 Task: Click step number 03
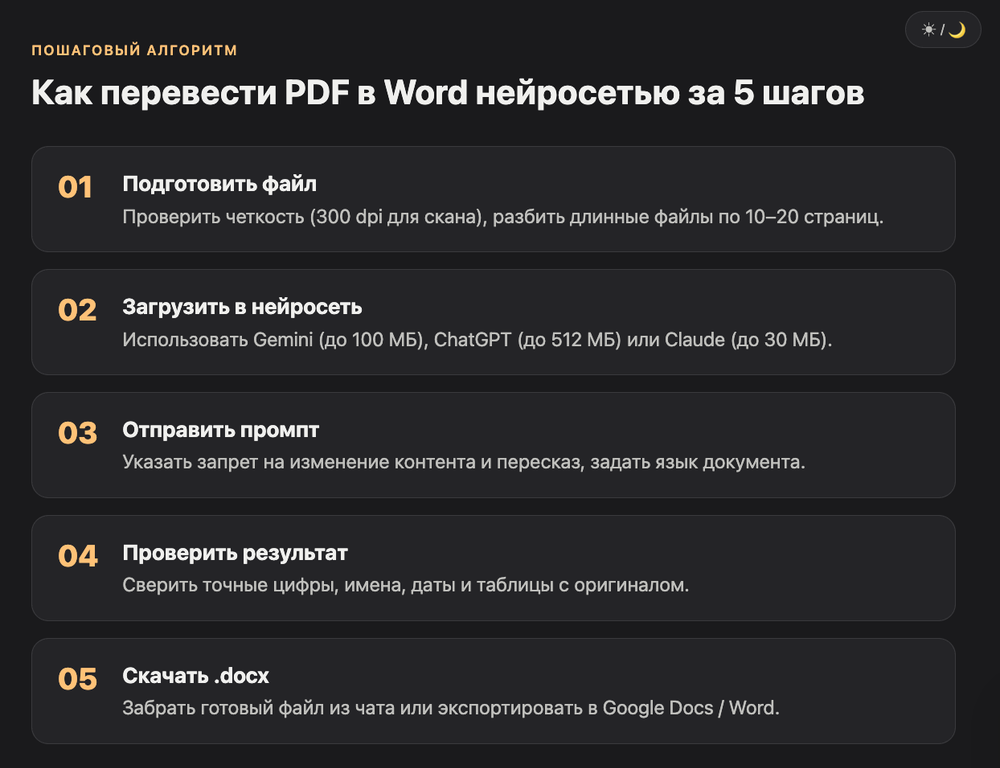tap(77, 433)
